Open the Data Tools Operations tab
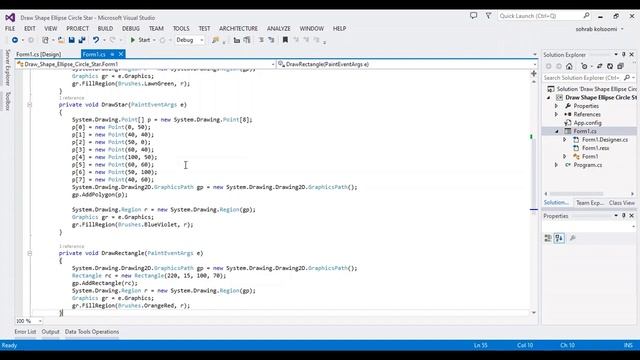 (92, 332)
